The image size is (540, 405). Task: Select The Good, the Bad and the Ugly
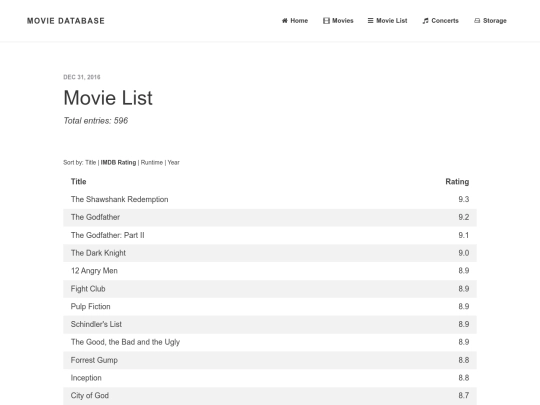(x=125, y=342)
